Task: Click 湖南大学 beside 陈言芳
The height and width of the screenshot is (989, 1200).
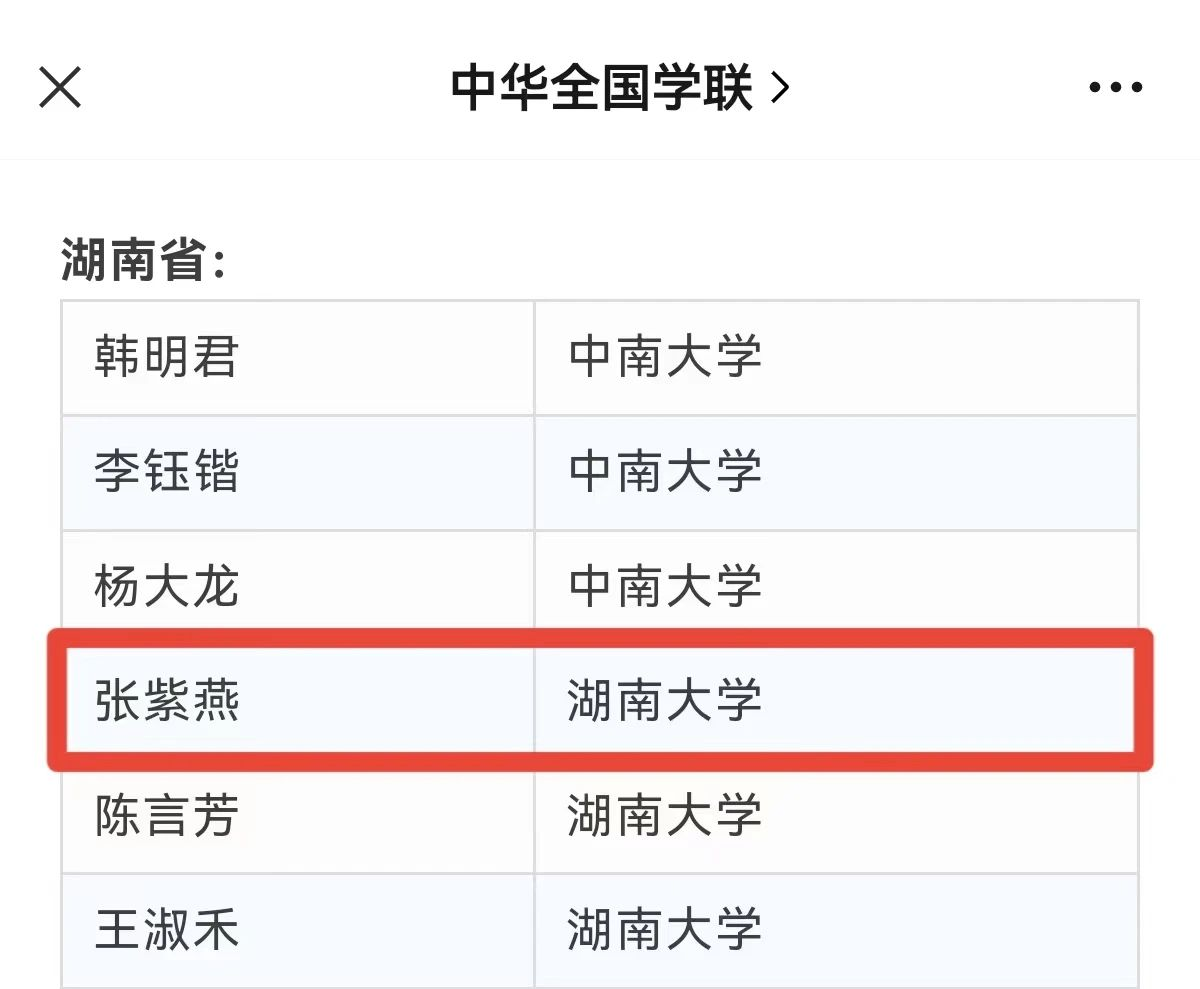Action: click(x=665, y=815)
